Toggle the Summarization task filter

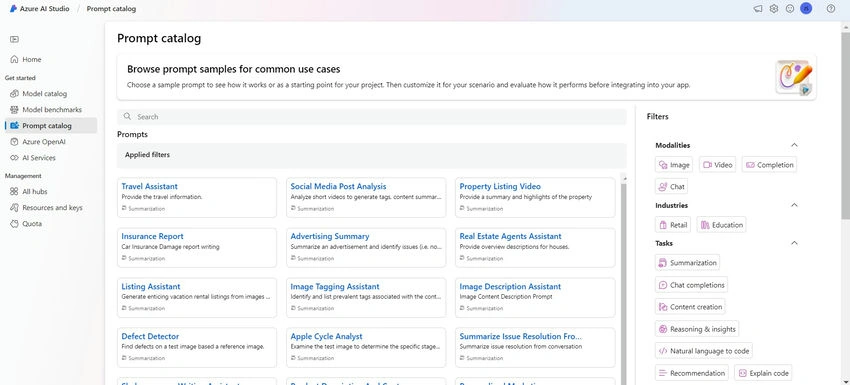687,262
